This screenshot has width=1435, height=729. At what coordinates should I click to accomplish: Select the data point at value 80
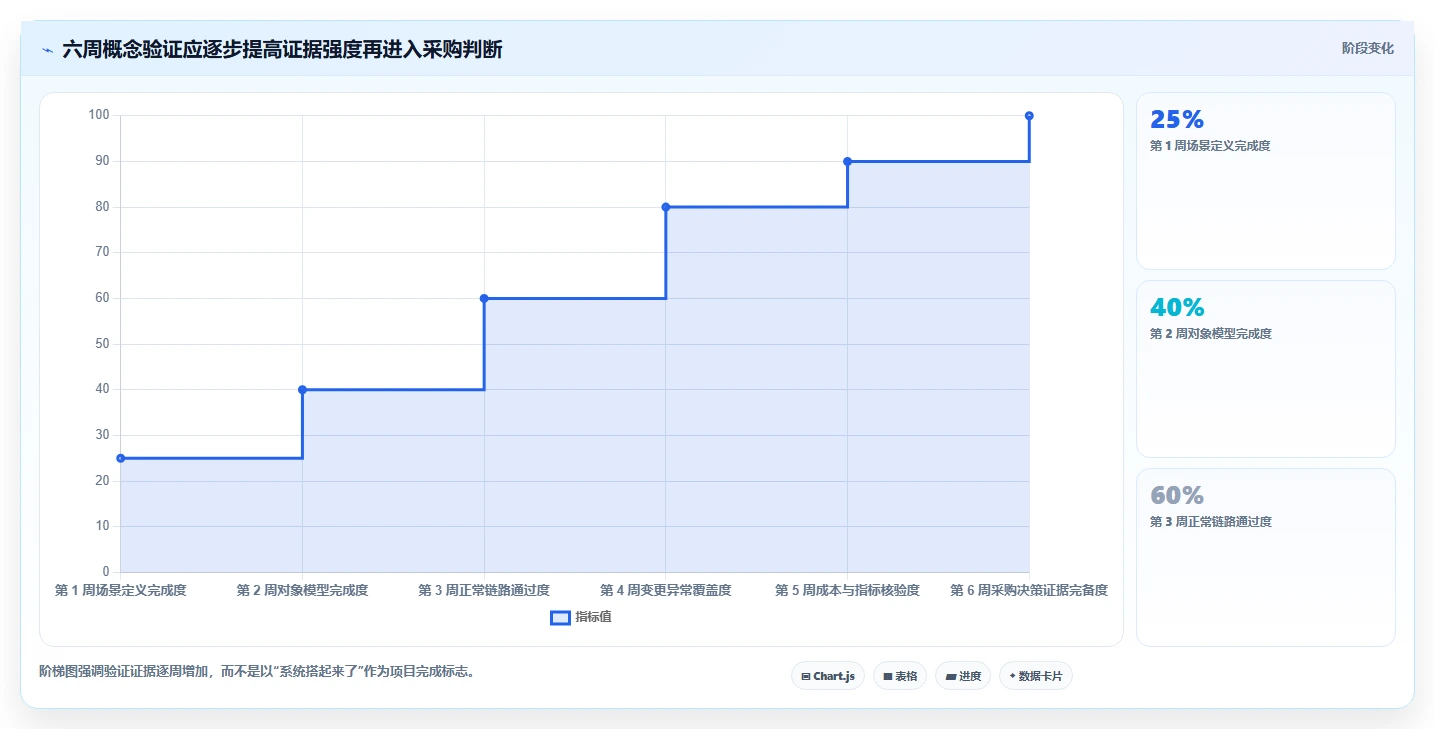pyautogui.click(x=666, y=207)
